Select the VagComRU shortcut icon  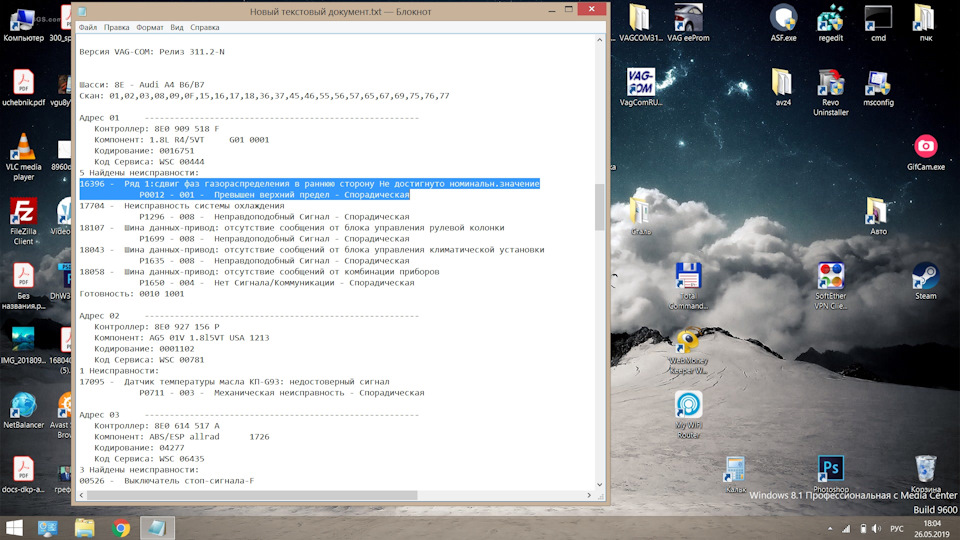(640, 87)
